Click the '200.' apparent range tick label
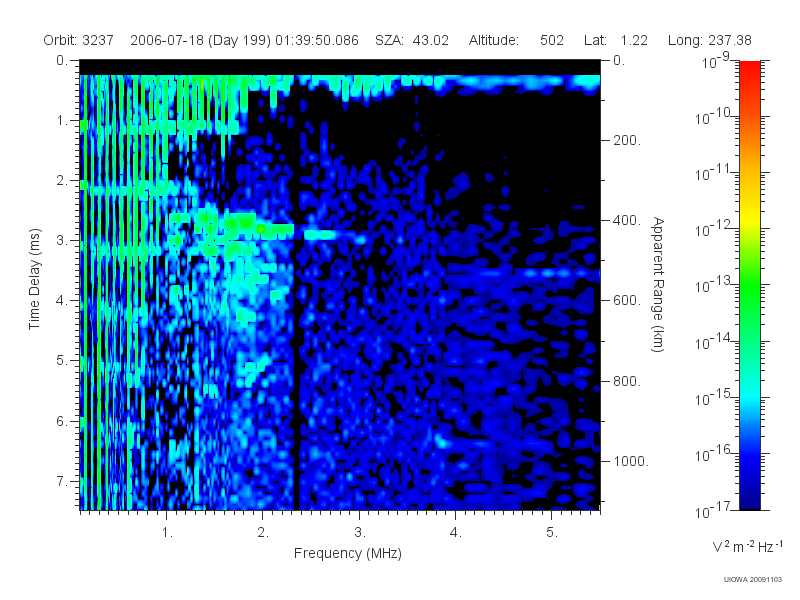The height and width of the screenshot is (600, 800). (x=627, y=140)
